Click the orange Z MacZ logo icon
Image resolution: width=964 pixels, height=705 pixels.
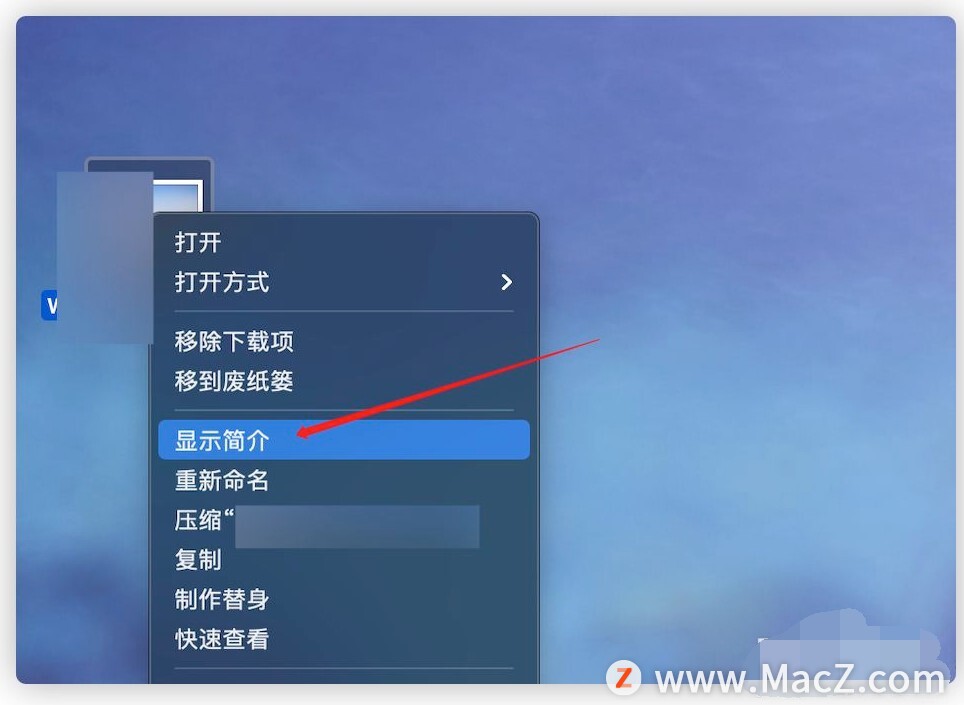[x=623, y=678]
